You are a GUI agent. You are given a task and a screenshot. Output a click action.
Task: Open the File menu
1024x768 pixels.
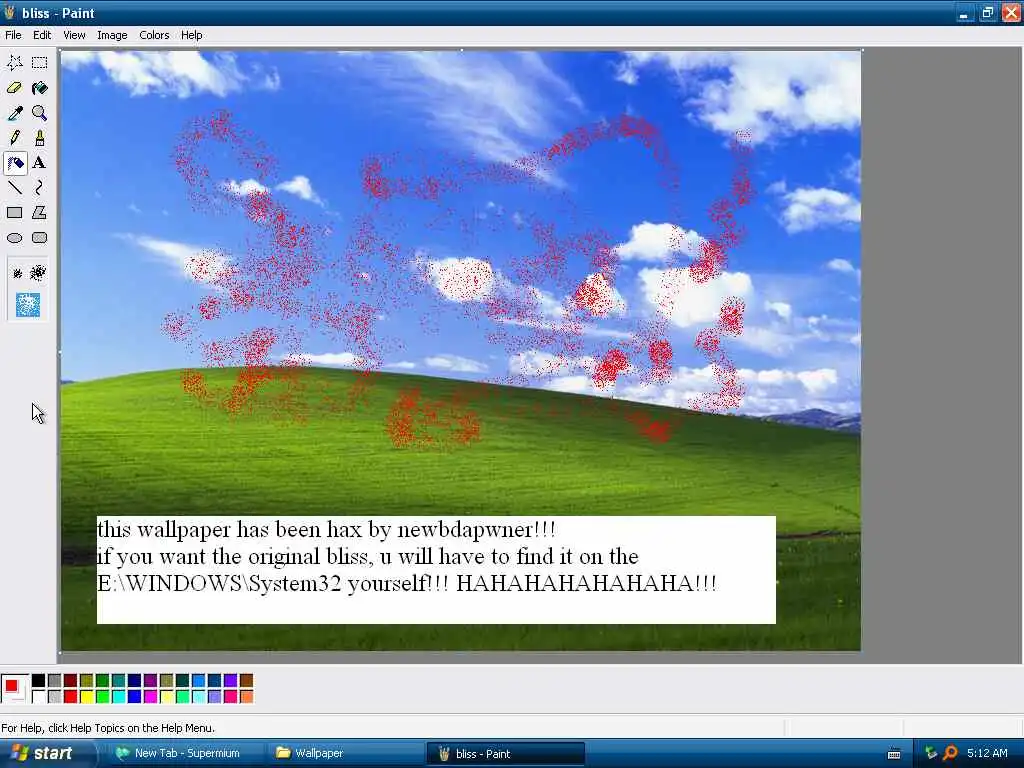[13, 35]
